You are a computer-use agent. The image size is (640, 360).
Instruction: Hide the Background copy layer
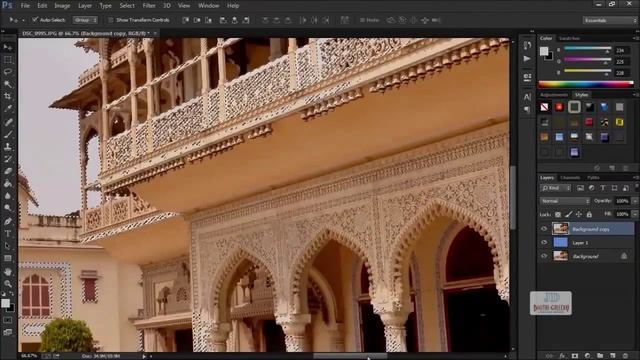544,229
